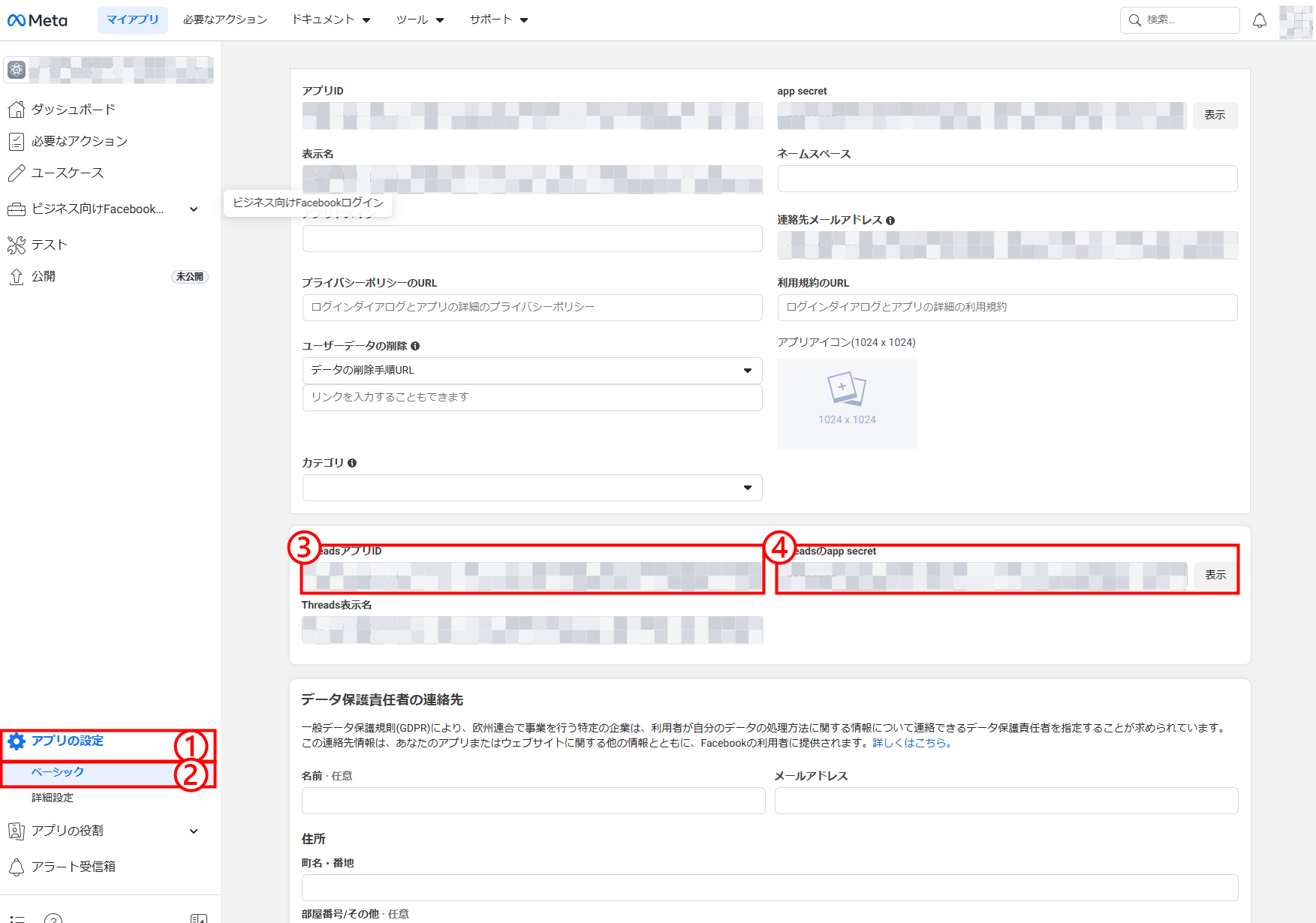Open the profile avatar menu

point(1296,21)
